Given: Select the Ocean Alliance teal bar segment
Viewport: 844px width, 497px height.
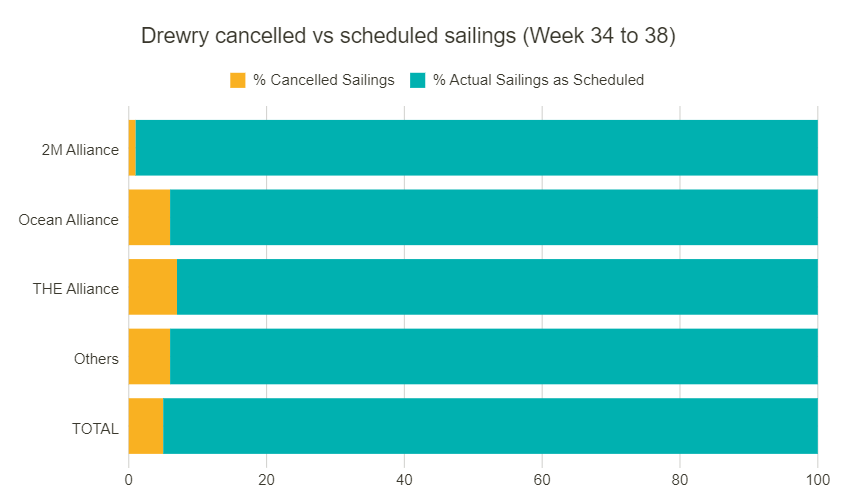Looking at the screenshot, I should 493,217.
